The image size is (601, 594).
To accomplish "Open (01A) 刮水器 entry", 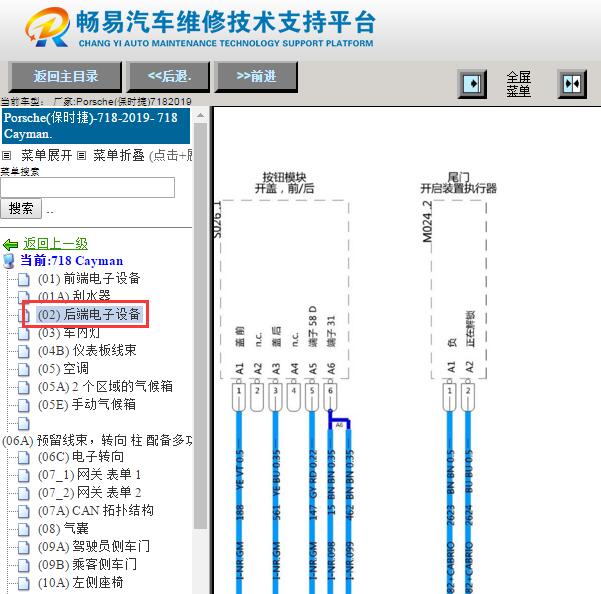I will point(74,294).
